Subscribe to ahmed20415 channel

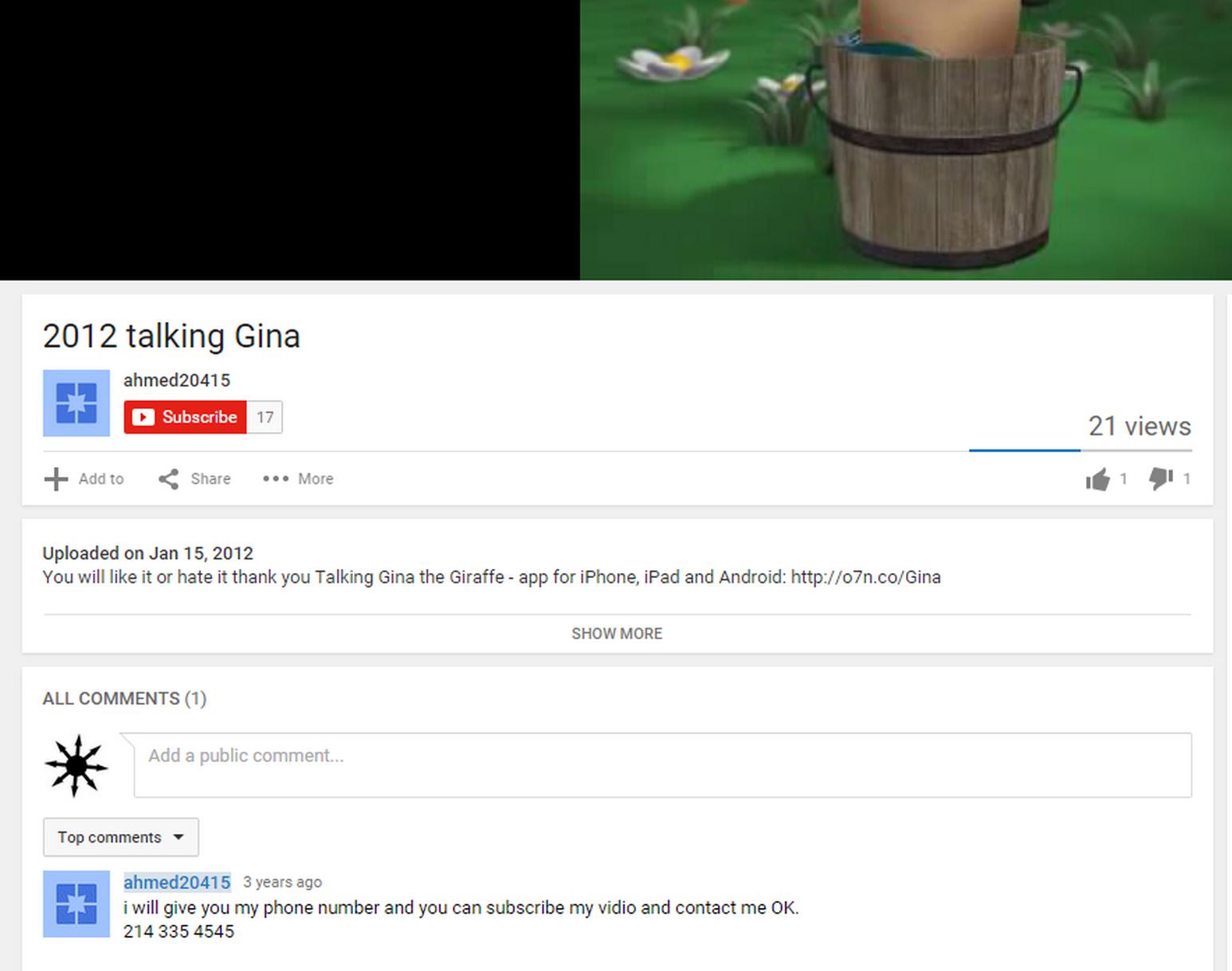[186, 417]
